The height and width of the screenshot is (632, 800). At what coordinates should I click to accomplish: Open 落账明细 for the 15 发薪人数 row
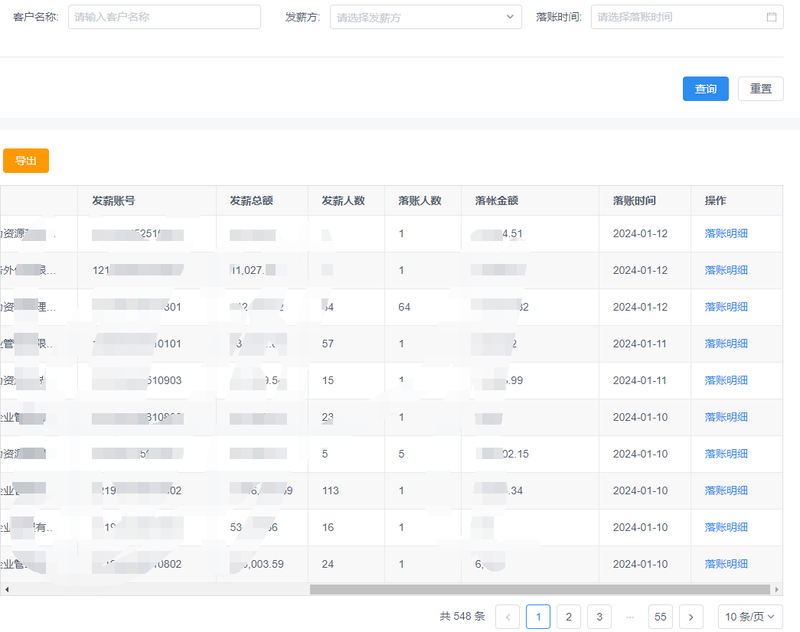(x=726, y=381)
